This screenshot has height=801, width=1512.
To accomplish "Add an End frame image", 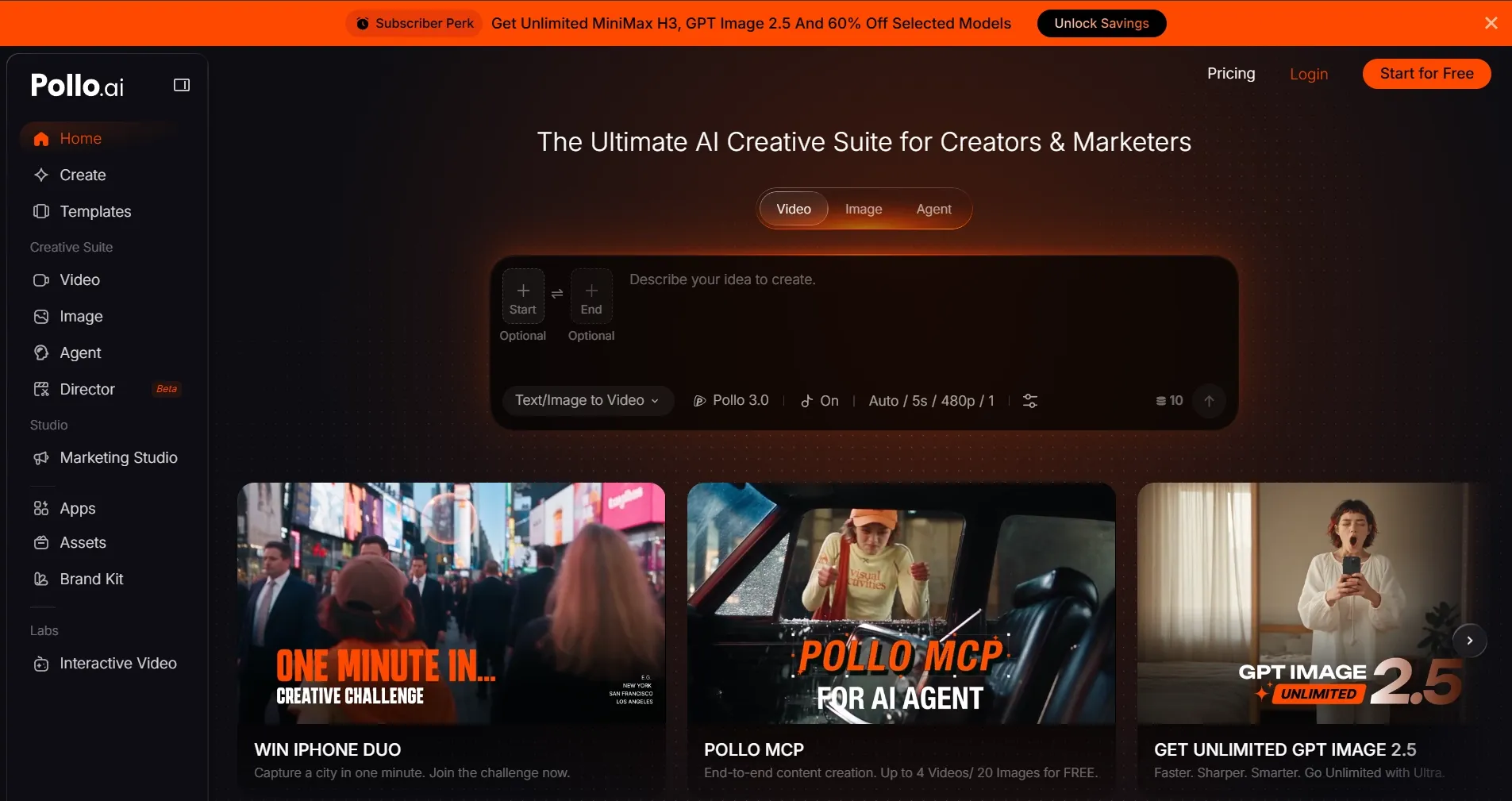I will [x=591, y=296].
